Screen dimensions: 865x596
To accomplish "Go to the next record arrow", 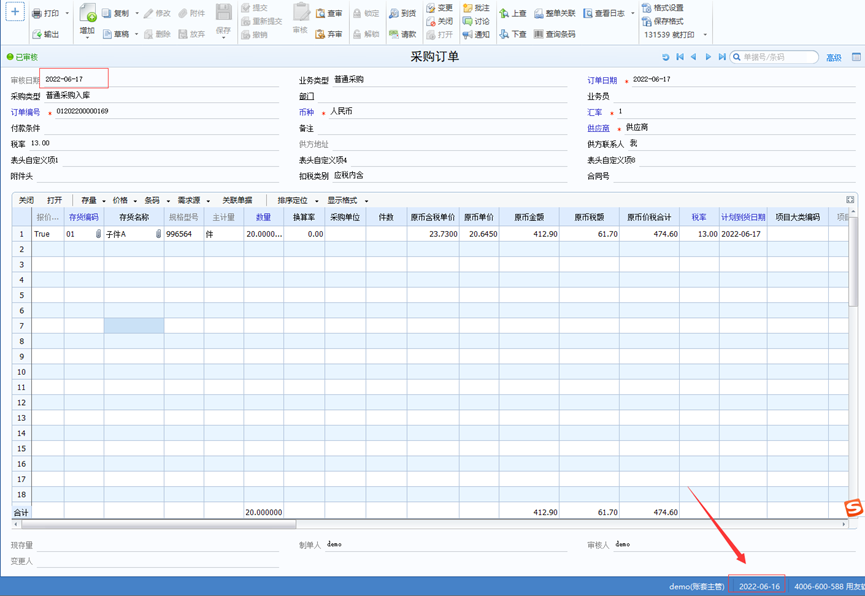I will coord(708,57).
